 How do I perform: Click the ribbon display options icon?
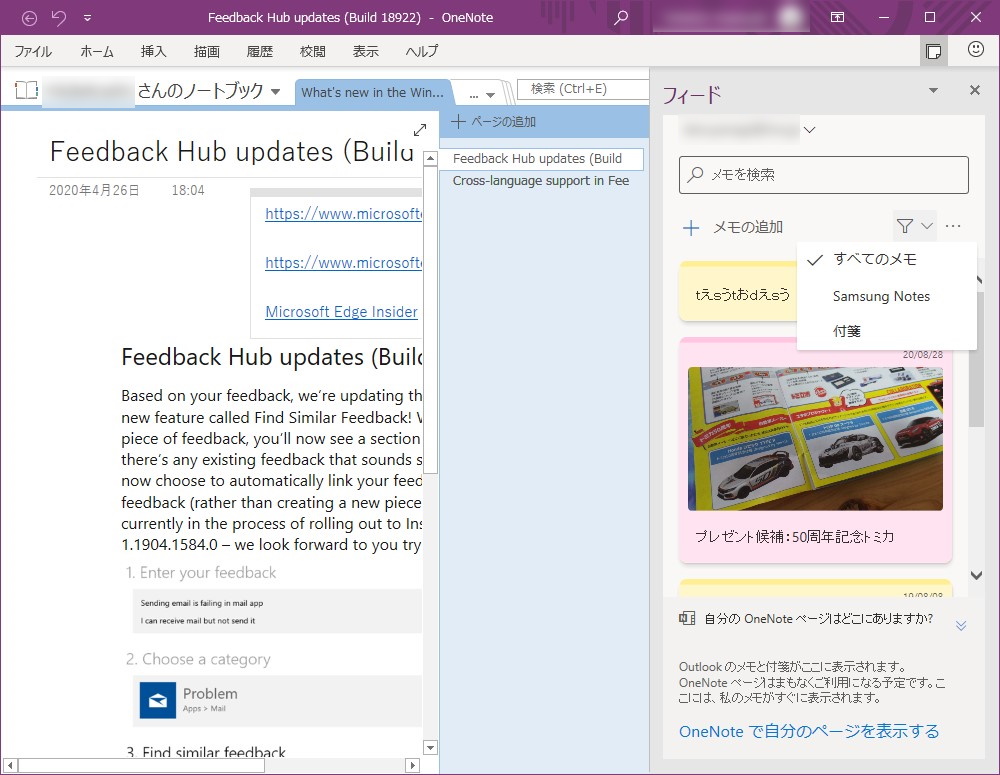click(837, 17)
